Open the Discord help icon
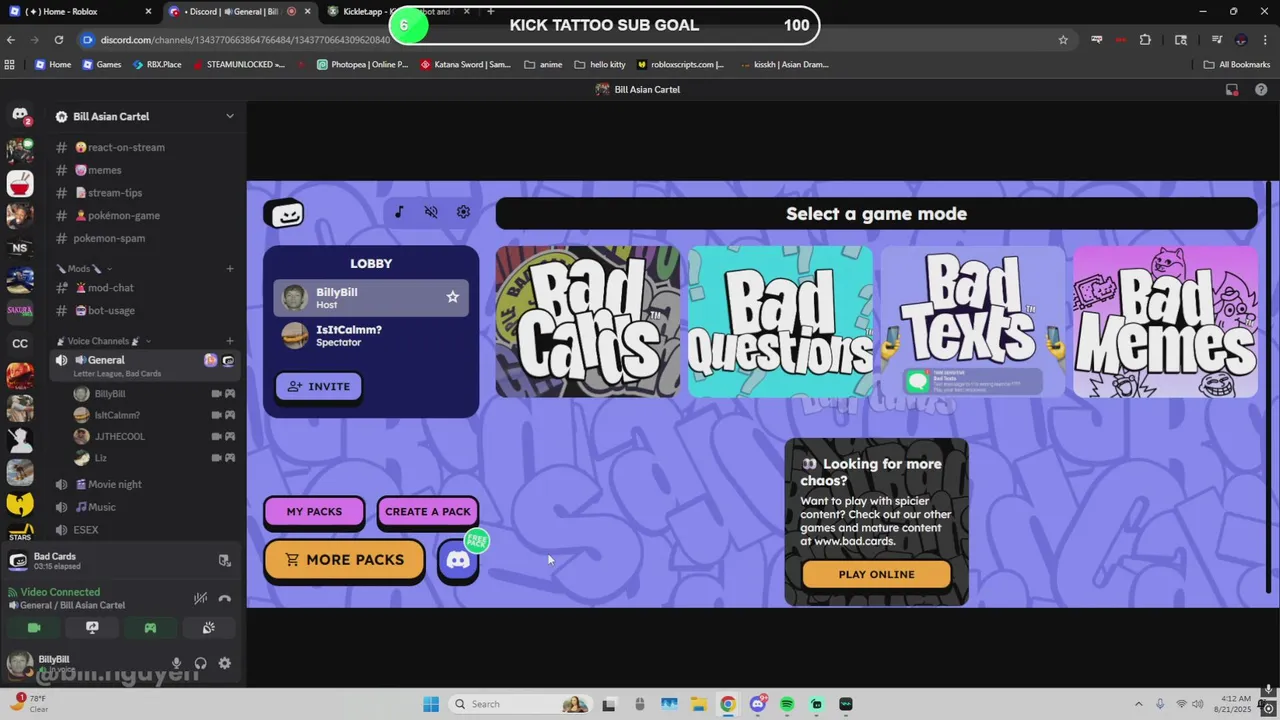This screenshot has height=720, width=1280. pos(1261,89)
